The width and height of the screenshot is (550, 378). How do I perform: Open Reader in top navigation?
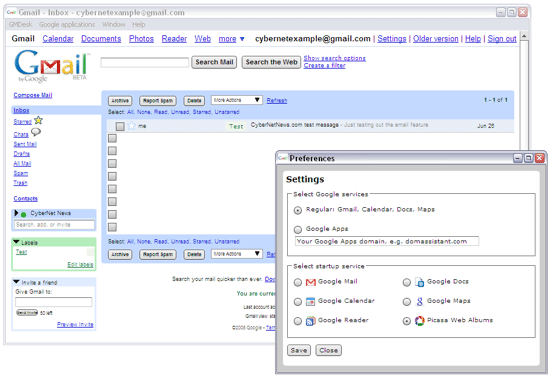click(x=174, y=39)
